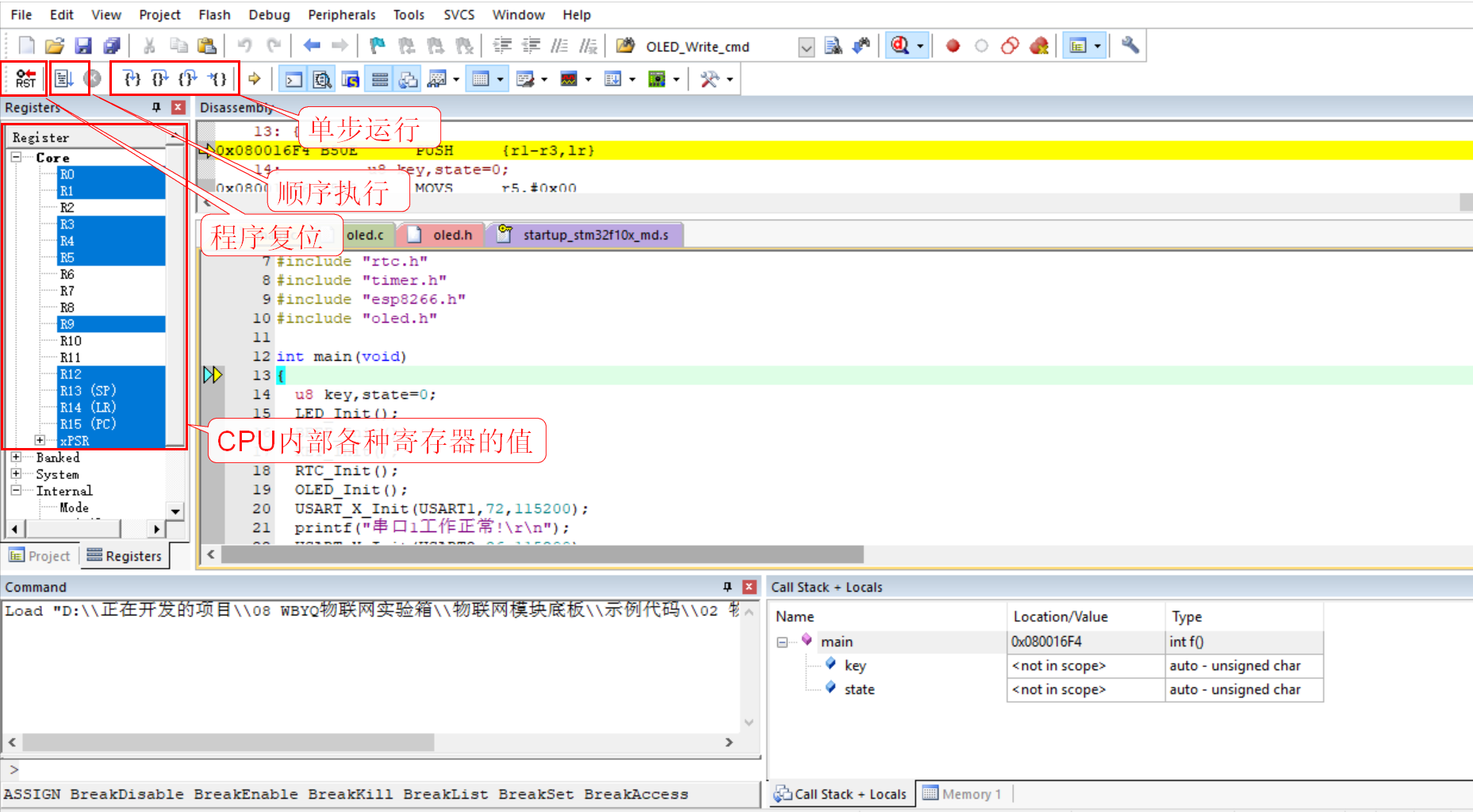Click the Save file icon

point(83,46)
